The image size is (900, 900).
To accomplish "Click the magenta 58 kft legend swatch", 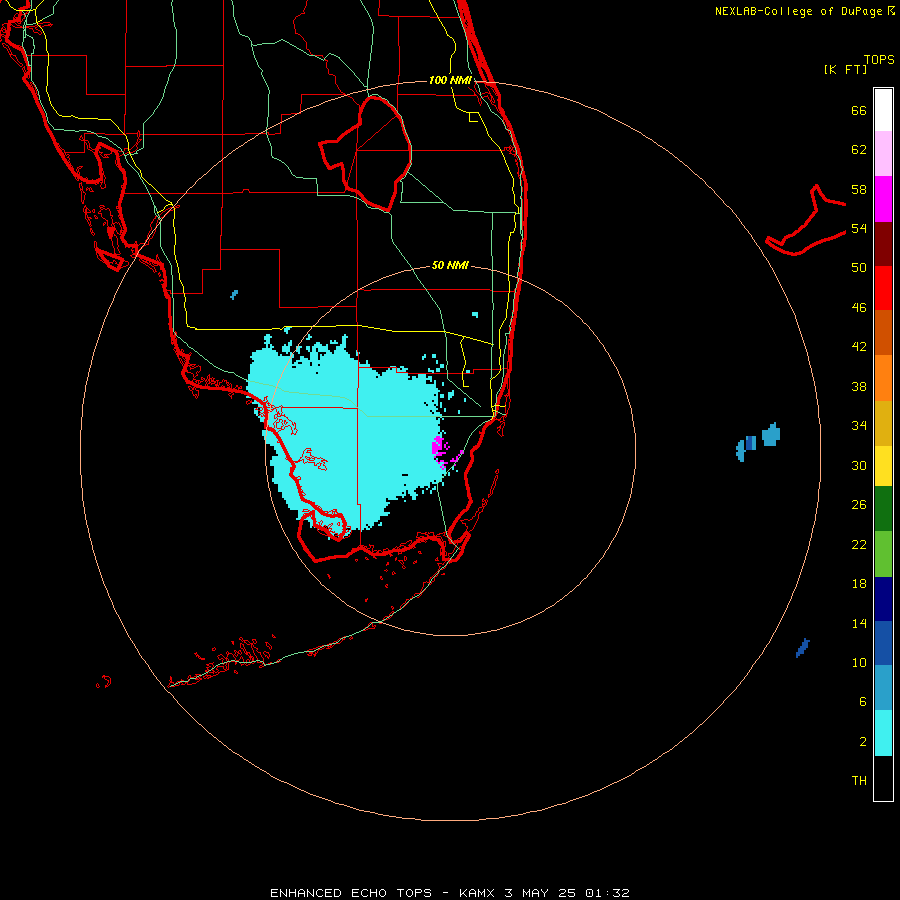I will (x=883, y=199).
